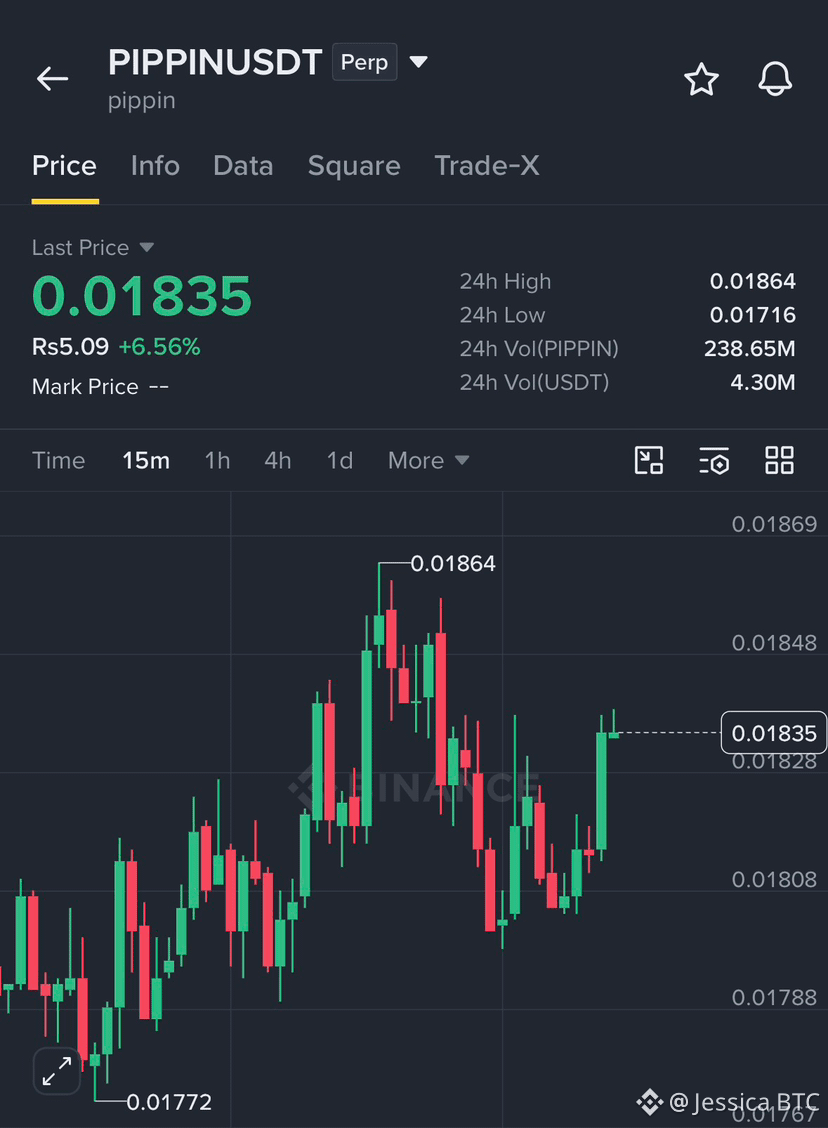
Task: Click the 24h High value 0.01864
Action: tap(752, 281)
